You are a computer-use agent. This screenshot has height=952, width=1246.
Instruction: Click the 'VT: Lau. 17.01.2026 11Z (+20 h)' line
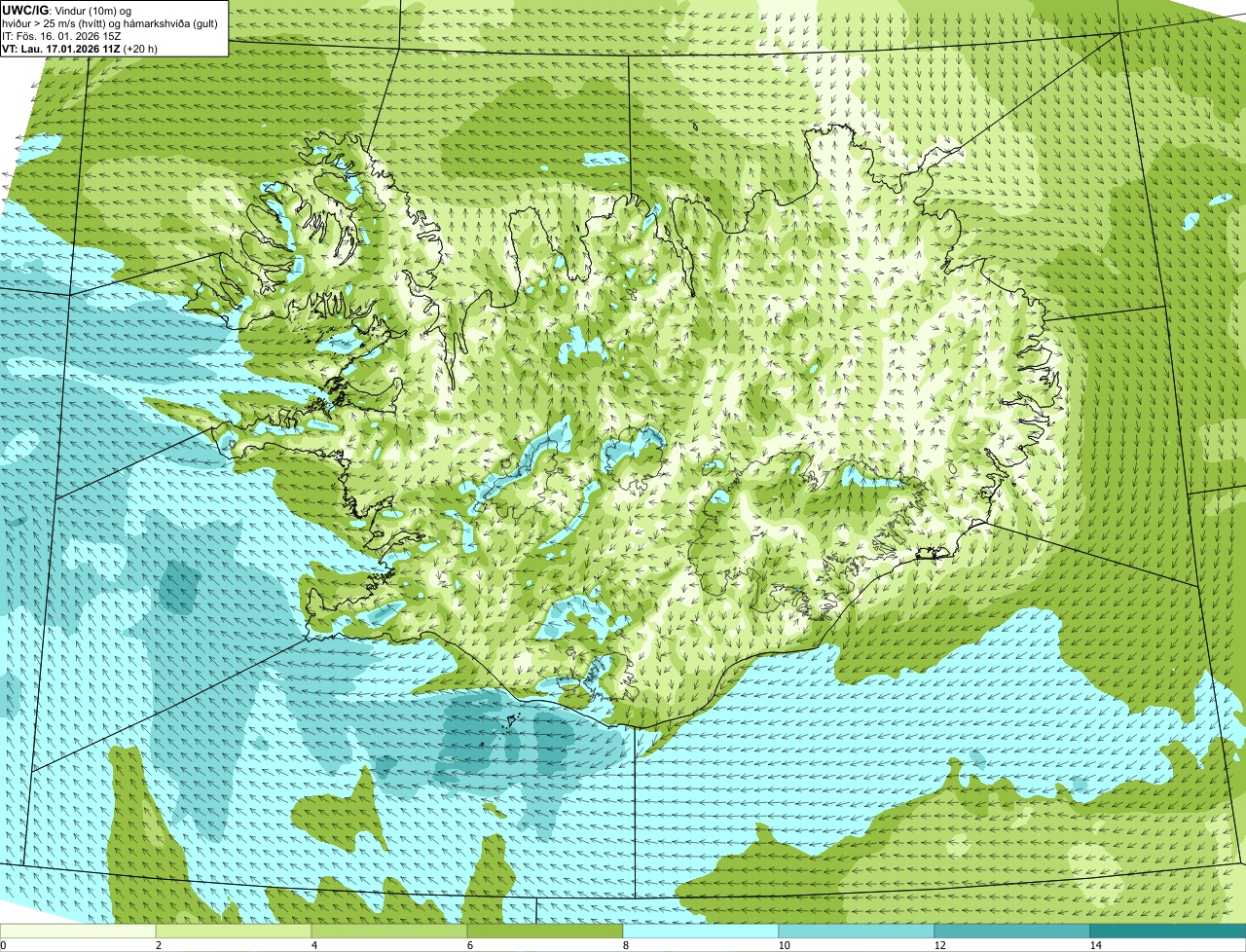pyautogui.click(x=80, y=48)
